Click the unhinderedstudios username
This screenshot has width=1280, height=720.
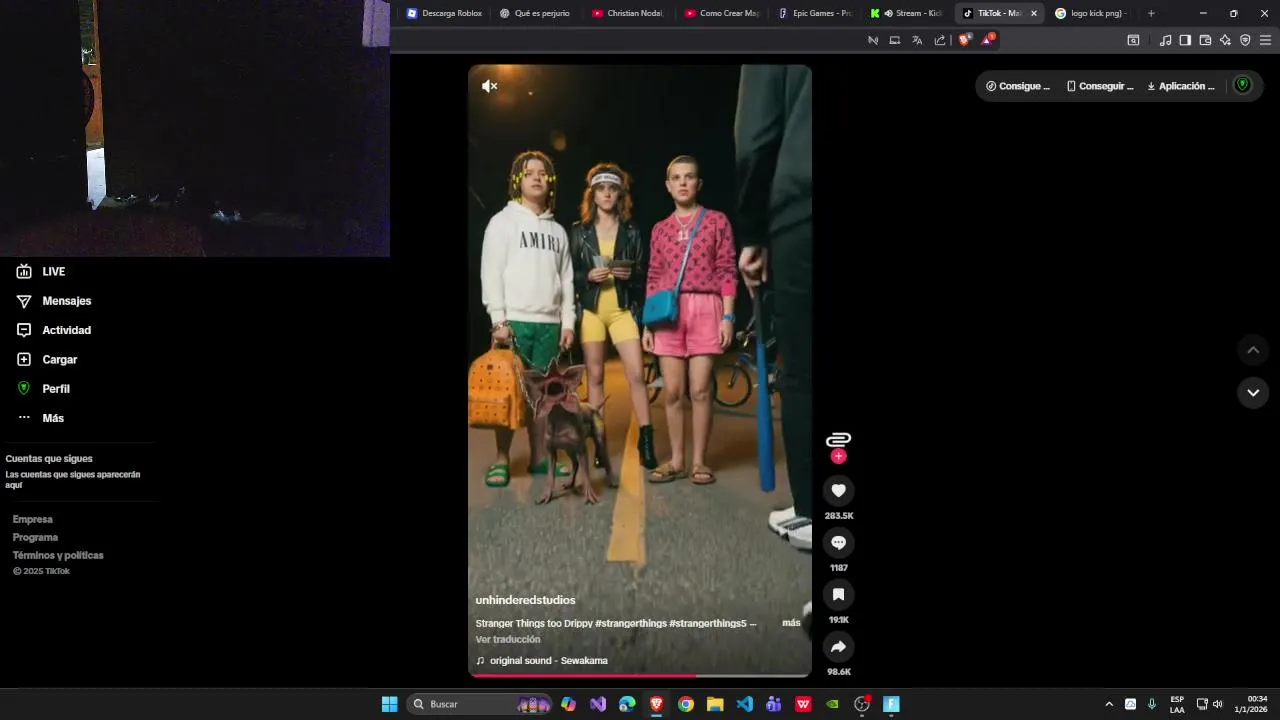click(525, 600)
